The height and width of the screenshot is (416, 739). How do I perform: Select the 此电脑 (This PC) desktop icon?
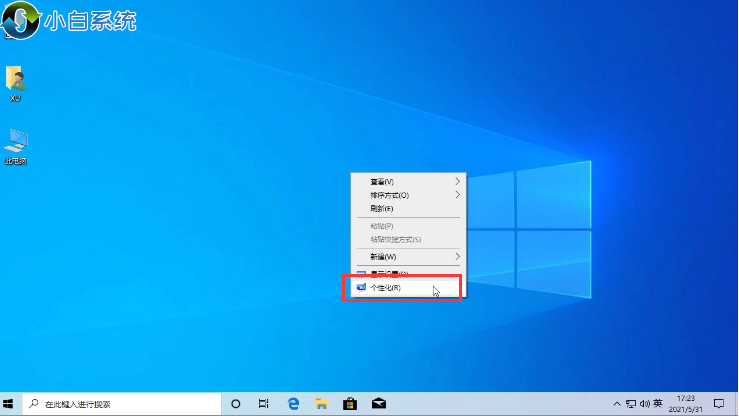[x=16, y=143]
